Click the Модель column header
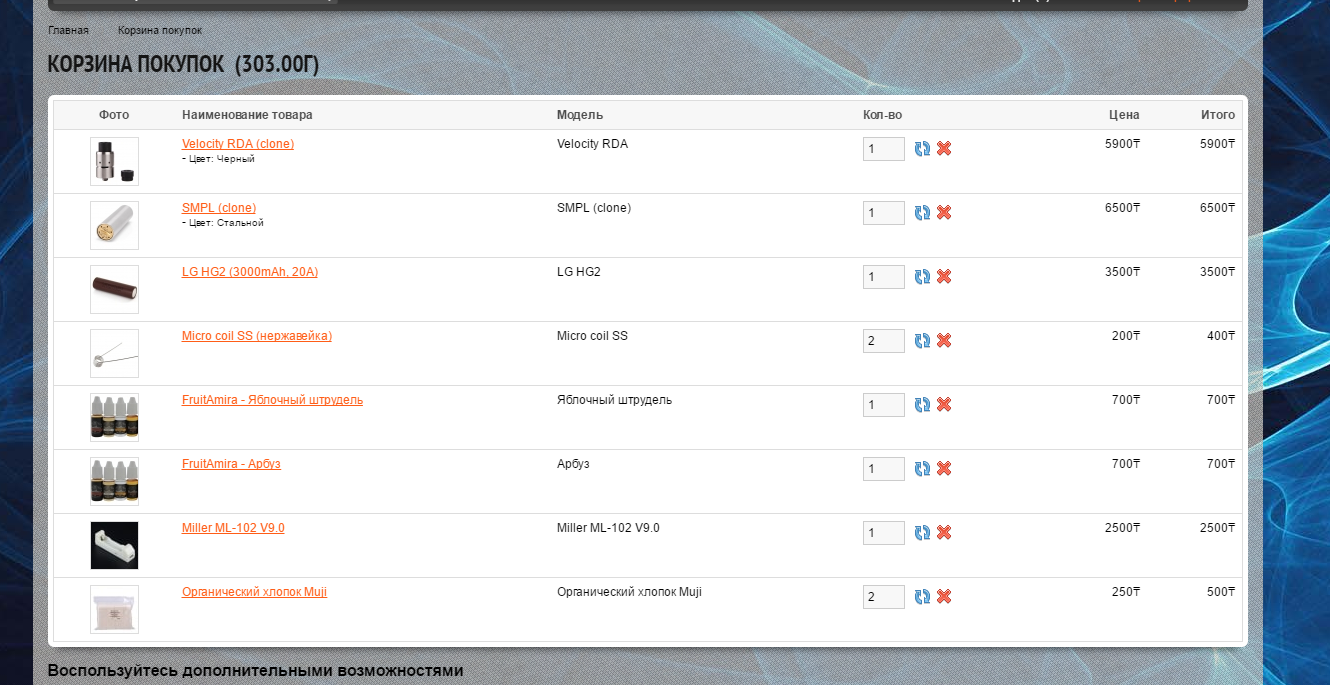The image size is (1330, 685). pyautogui.click(x=580, y=115)
